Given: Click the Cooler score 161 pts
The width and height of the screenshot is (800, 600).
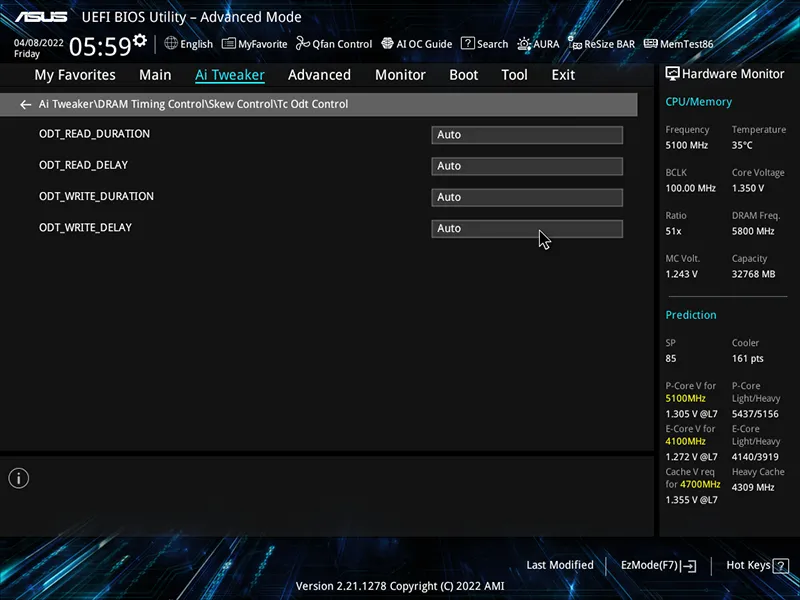Looking at the screenshot, I should (x=747, y=359).
